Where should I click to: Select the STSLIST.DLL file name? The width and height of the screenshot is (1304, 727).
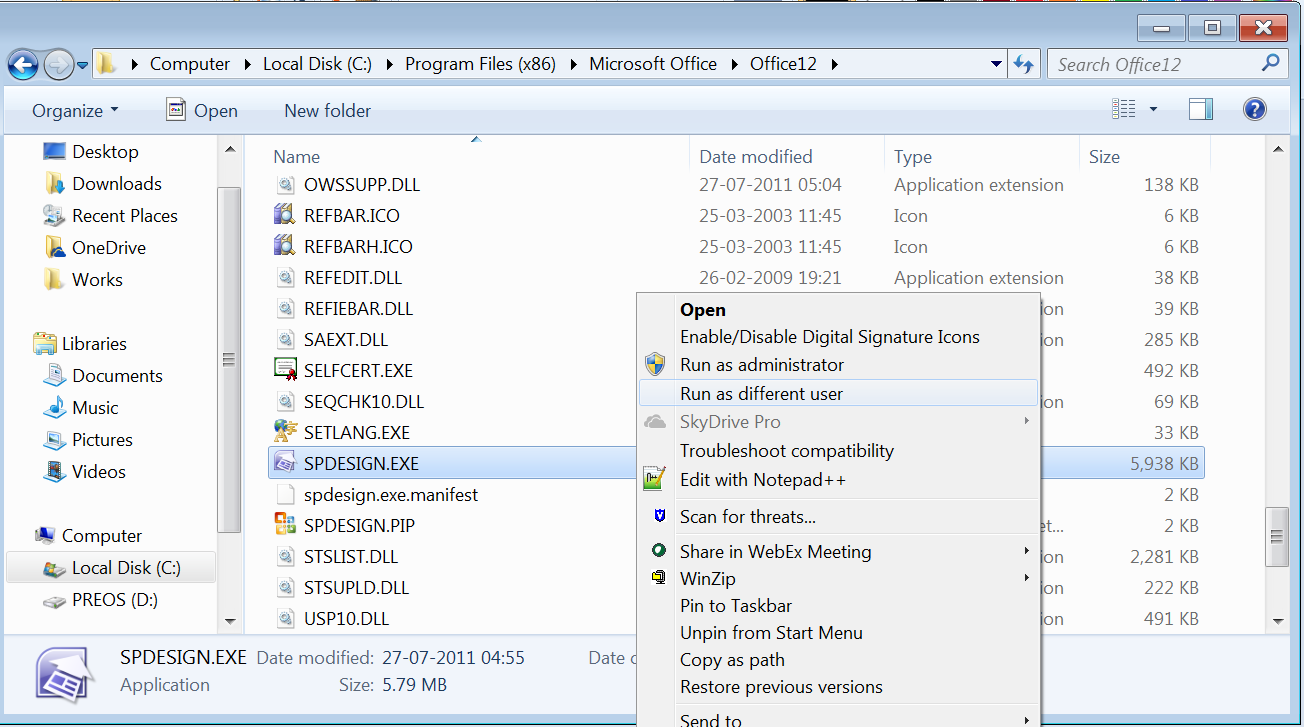tap(351, 556)
